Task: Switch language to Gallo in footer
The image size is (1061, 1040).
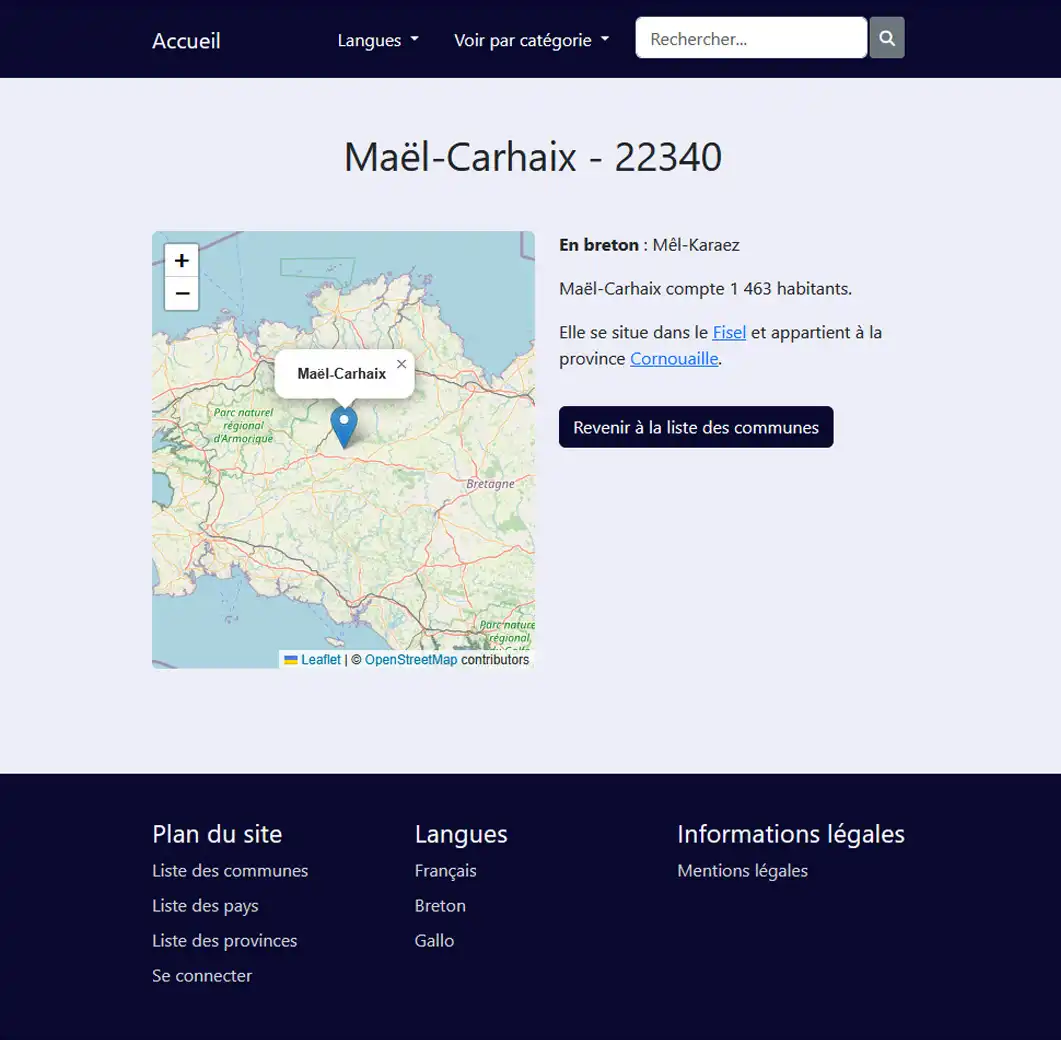Action: 434,941
